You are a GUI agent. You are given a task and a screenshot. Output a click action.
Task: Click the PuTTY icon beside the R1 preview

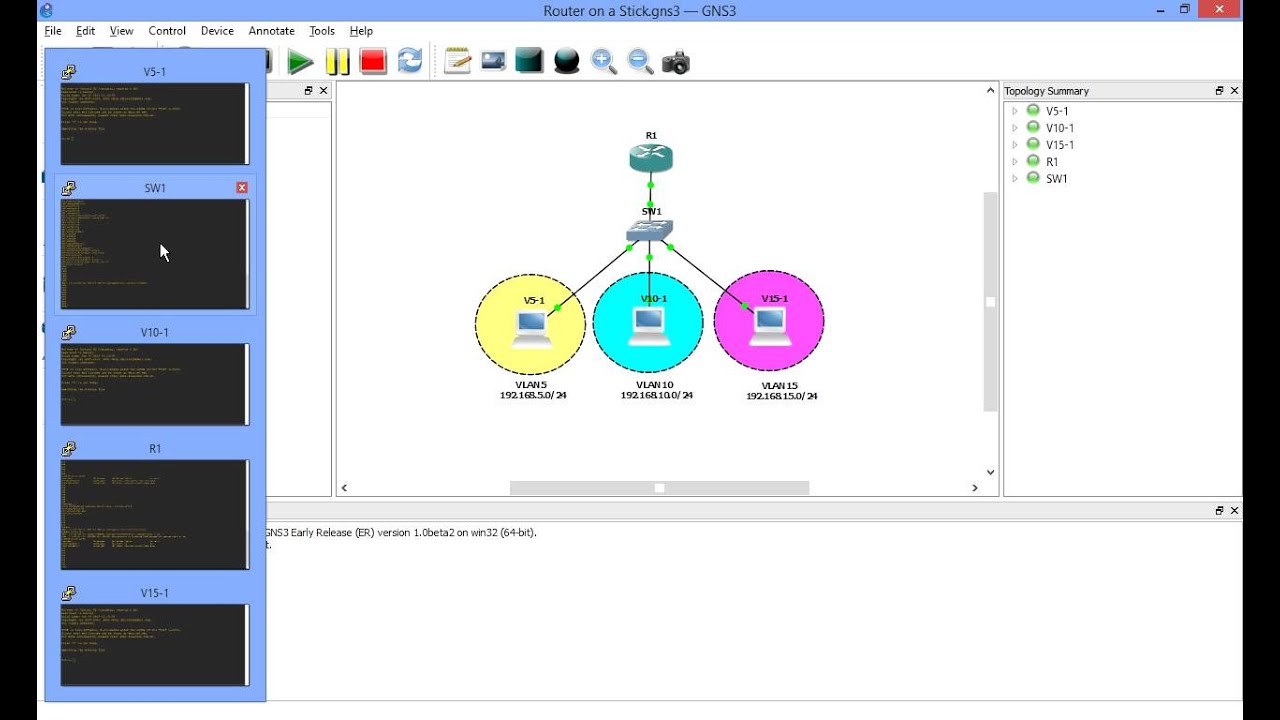click(69, 449)
